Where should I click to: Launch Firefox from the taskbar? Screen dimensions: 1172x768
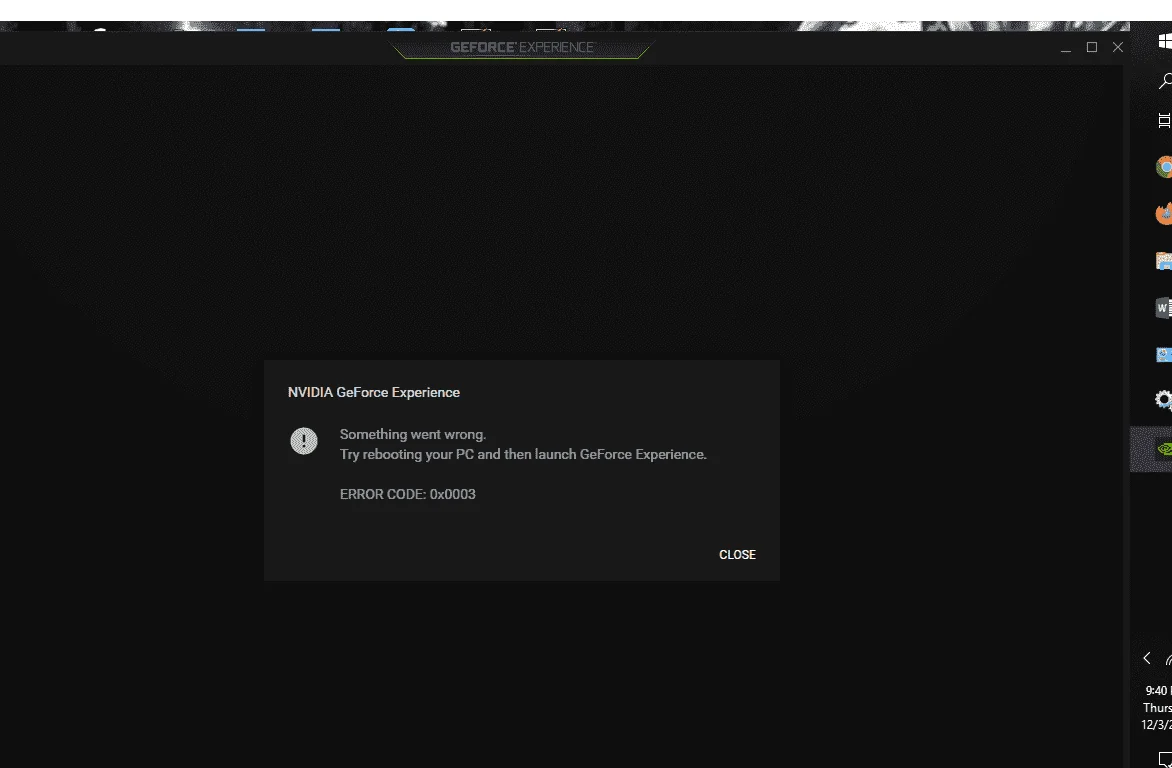point(1164,213)
